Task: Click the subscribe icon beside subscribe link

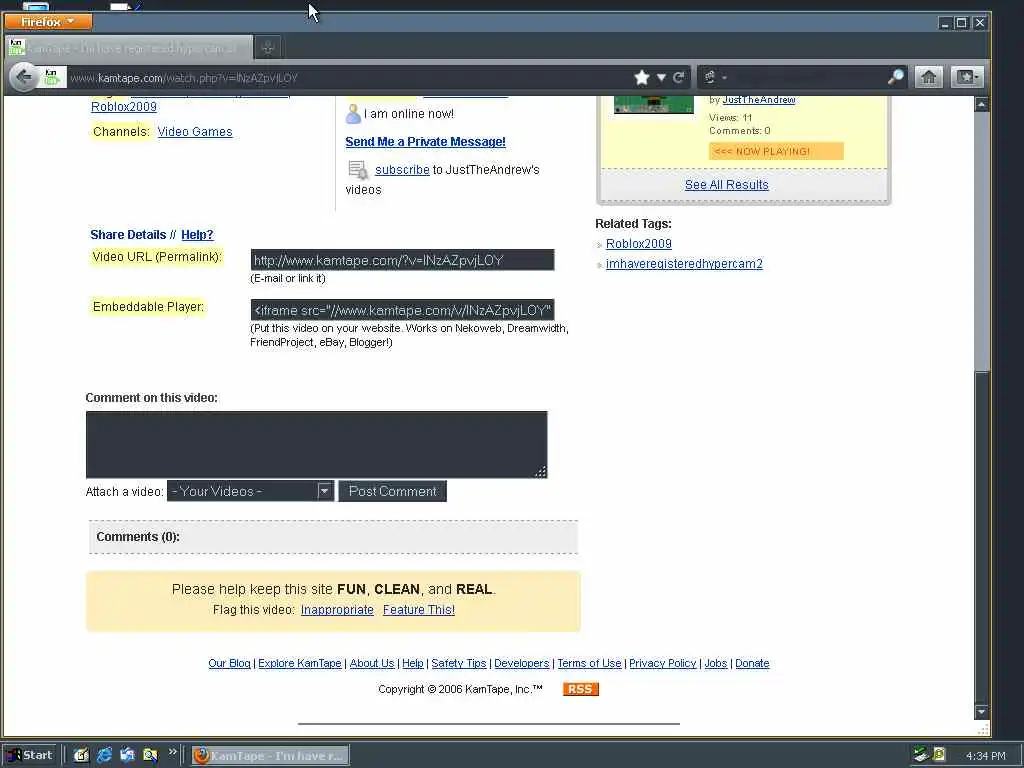Action: point(358,170)
